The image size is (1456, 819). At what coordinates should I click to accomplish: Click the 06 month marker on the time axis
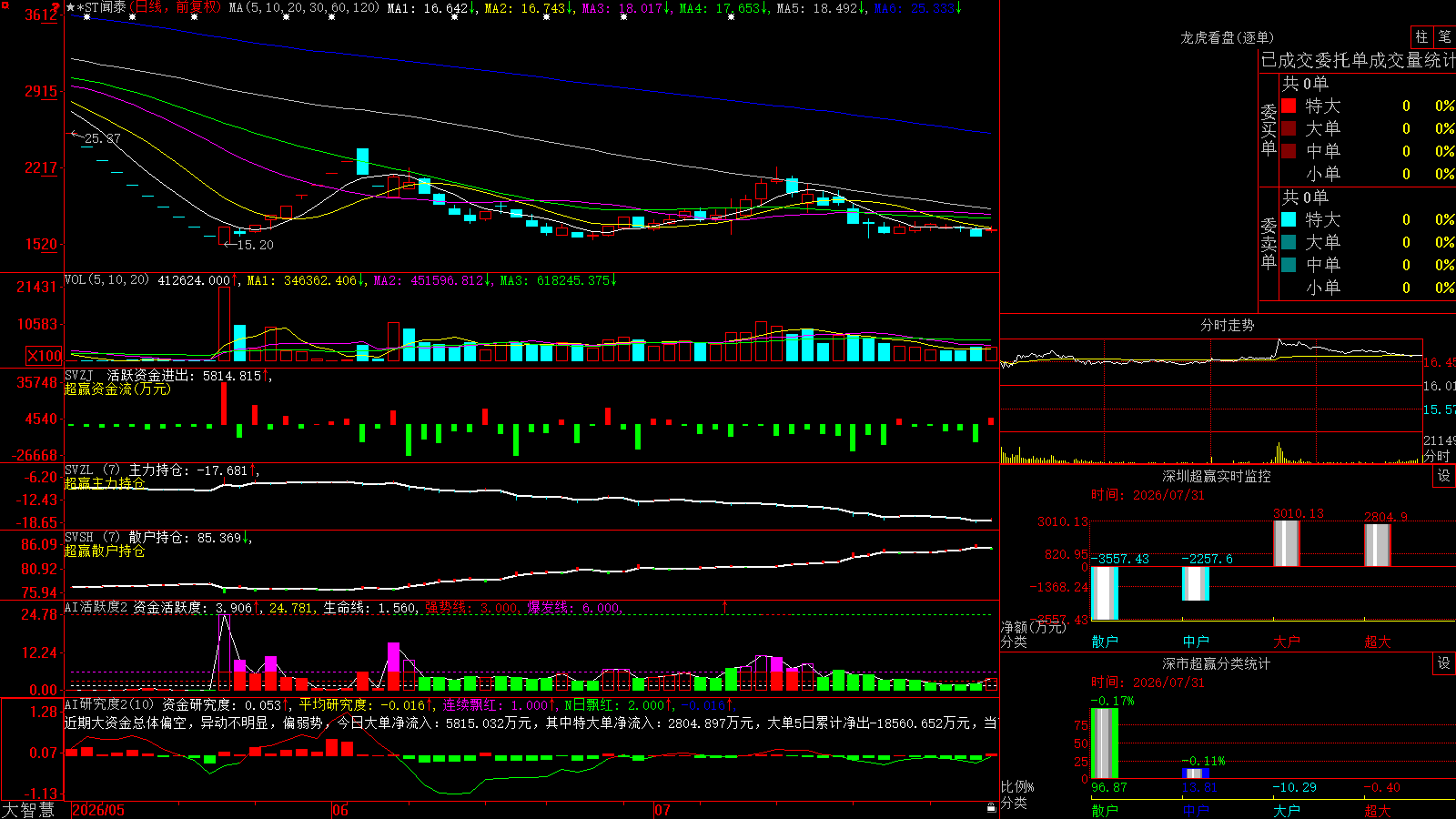tap(340, 810)
